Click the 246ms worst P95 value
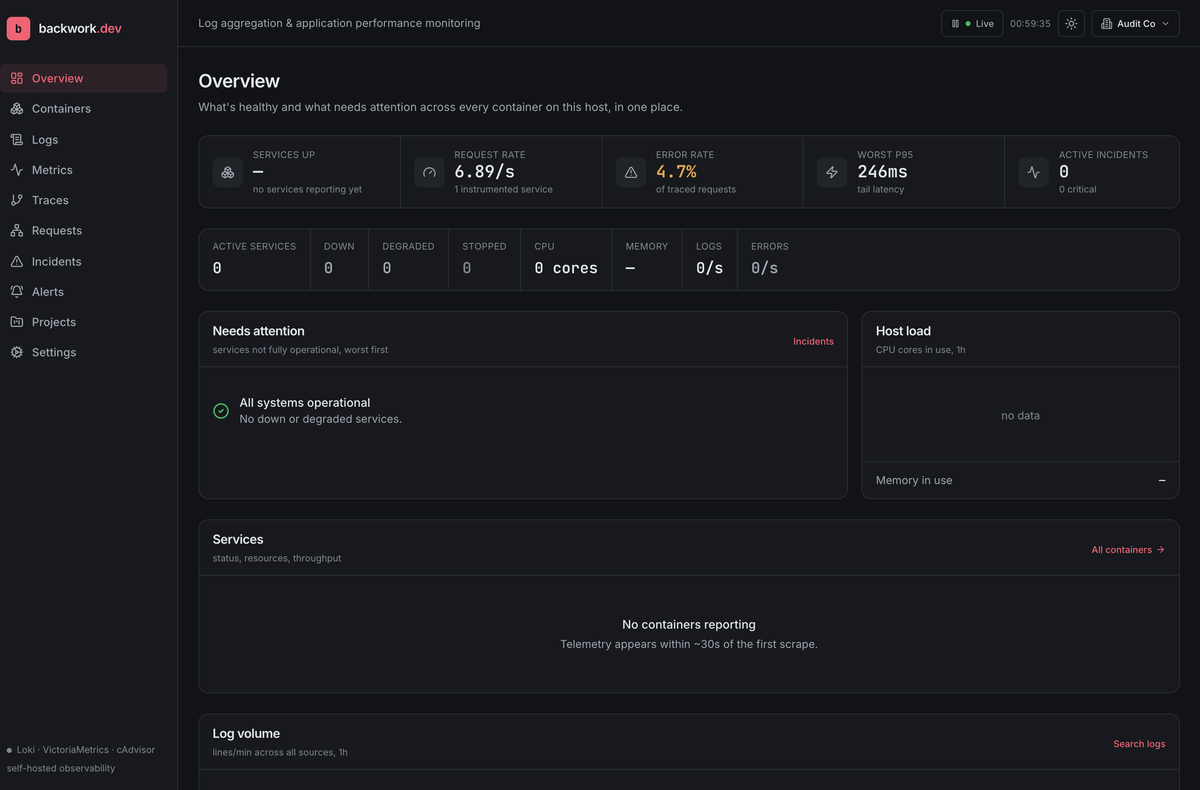 tap(882, 172)
